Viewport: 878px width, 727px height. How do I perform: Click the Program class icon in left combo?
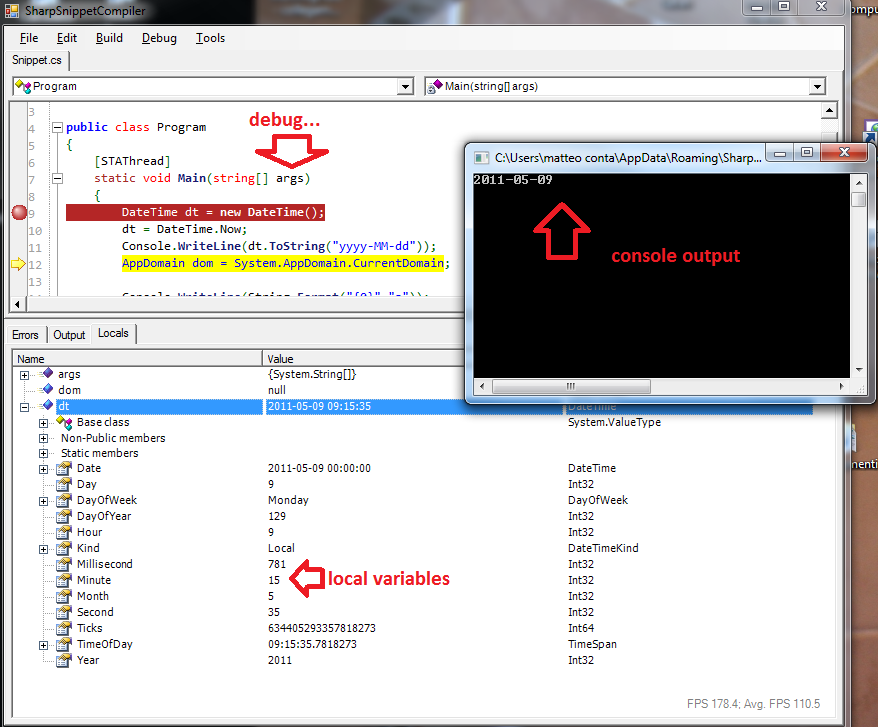23,86
